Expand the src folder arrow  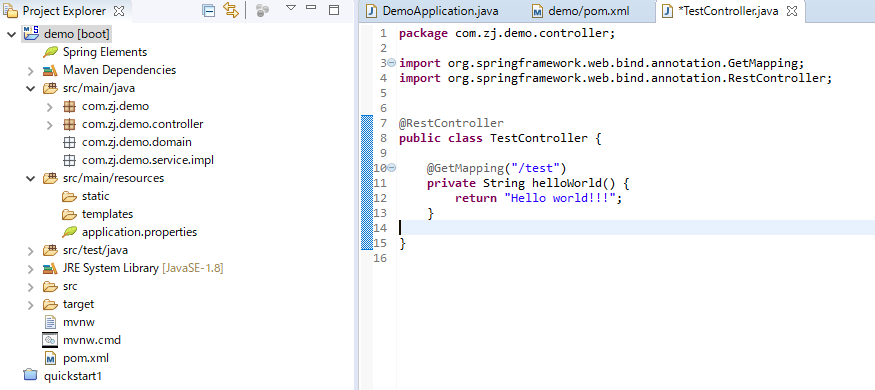coord(30,287)
